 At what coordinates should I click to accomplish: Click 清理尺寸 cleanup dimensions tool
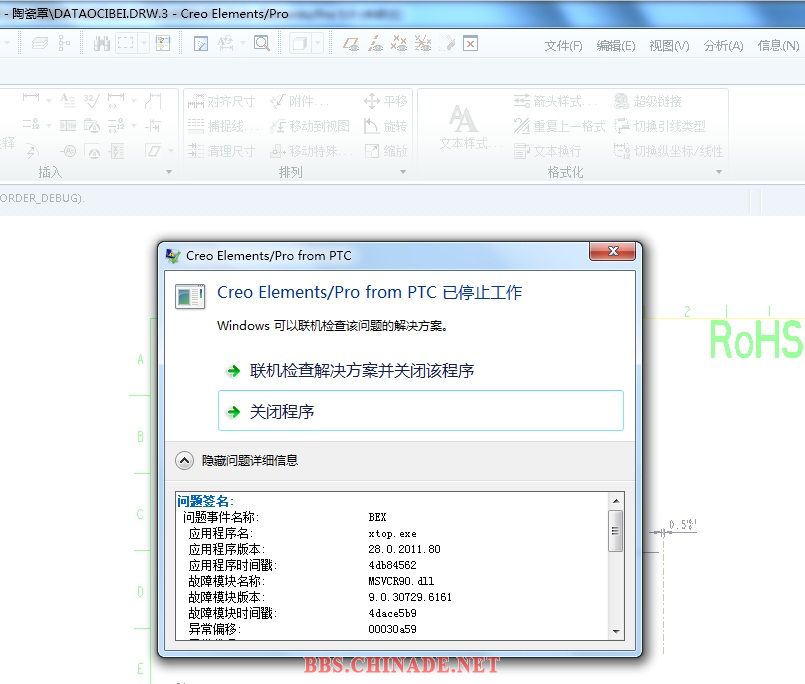[221, 151]
